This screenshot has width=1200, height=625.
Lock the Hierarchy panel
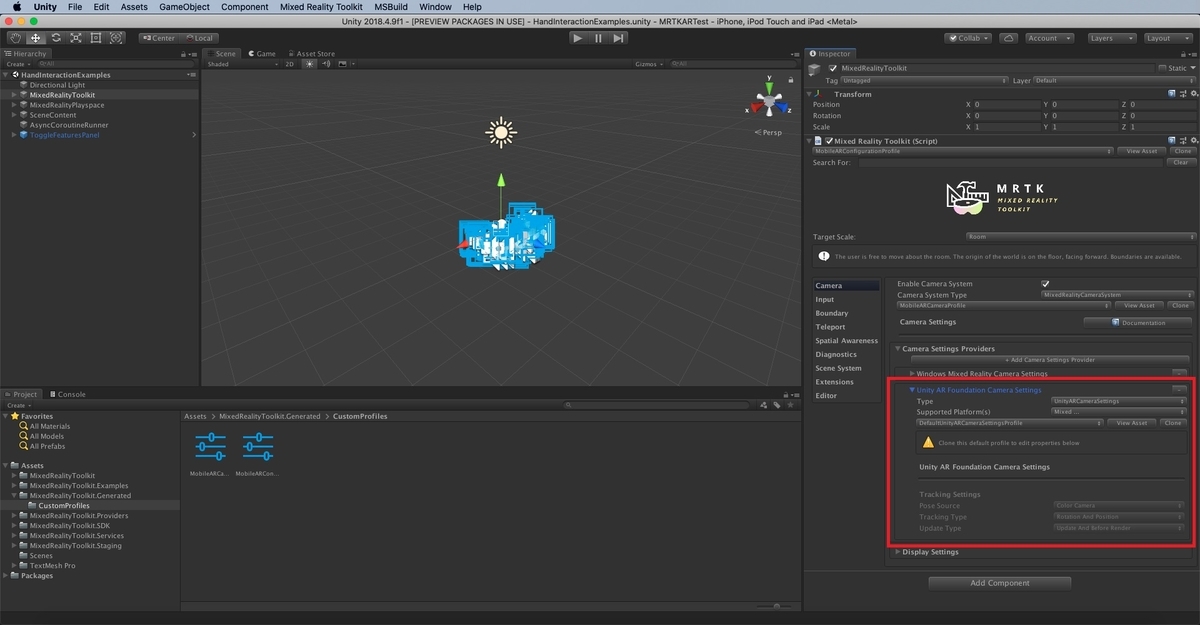coord(183,54)
